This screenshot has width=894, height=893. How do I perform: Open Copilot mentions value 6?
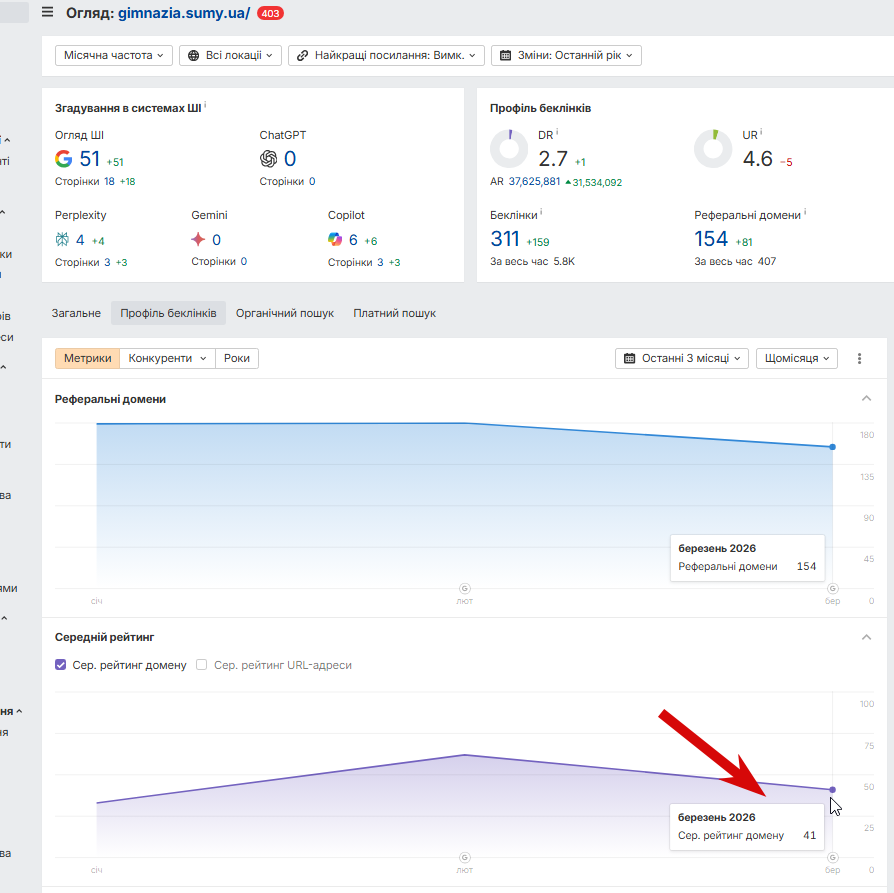coord(353,240)
